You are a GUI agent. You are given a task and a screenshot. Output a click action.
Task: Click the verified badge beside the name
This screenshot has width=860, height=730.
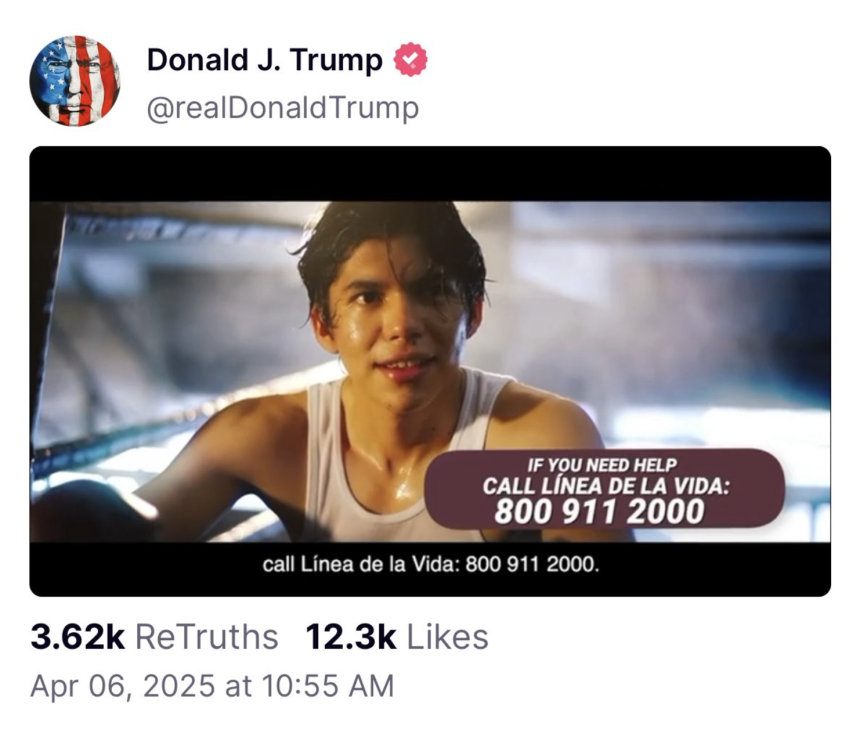[410, 61]
